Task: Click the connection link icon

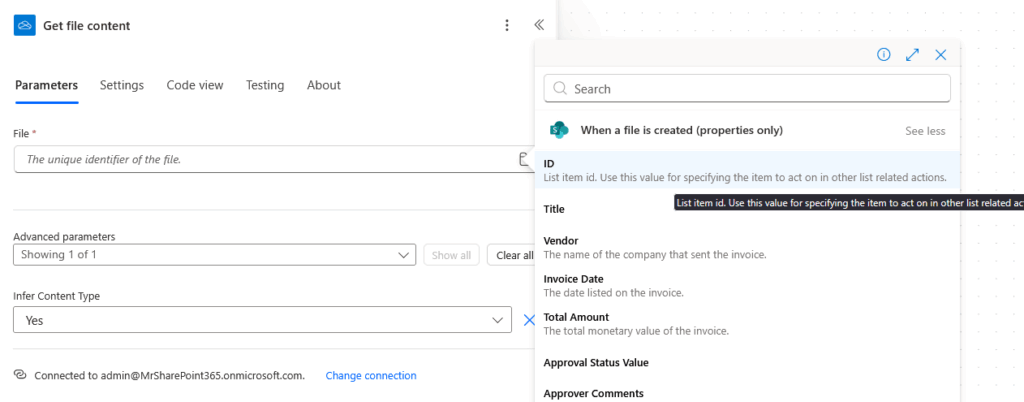Action: pyautogui.click(x=20, y=375)
